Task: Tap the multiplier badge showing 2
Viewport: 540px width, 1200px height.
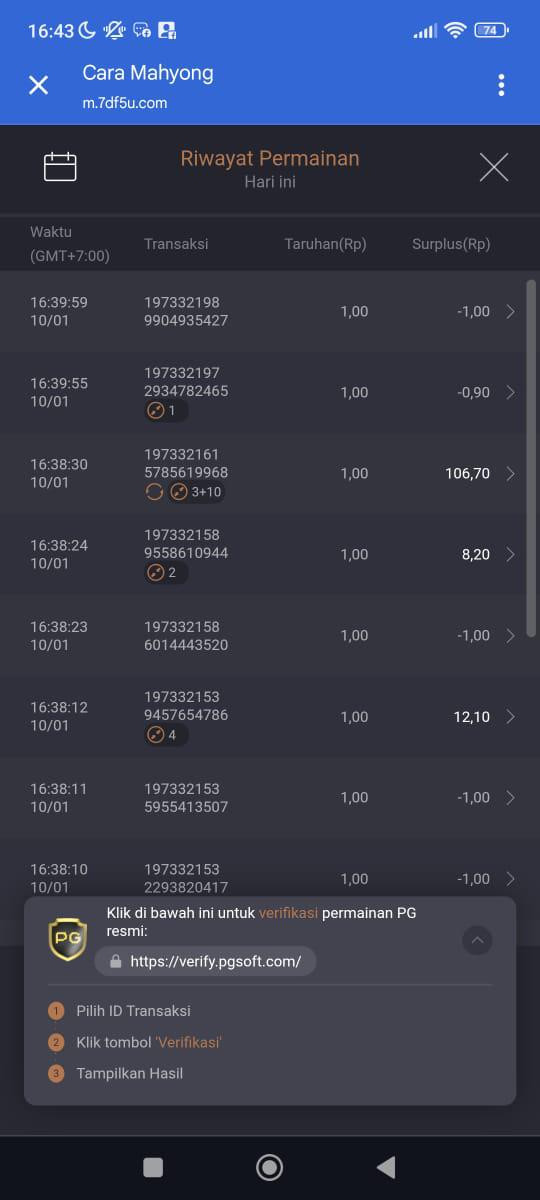Action: pos(166,573)
